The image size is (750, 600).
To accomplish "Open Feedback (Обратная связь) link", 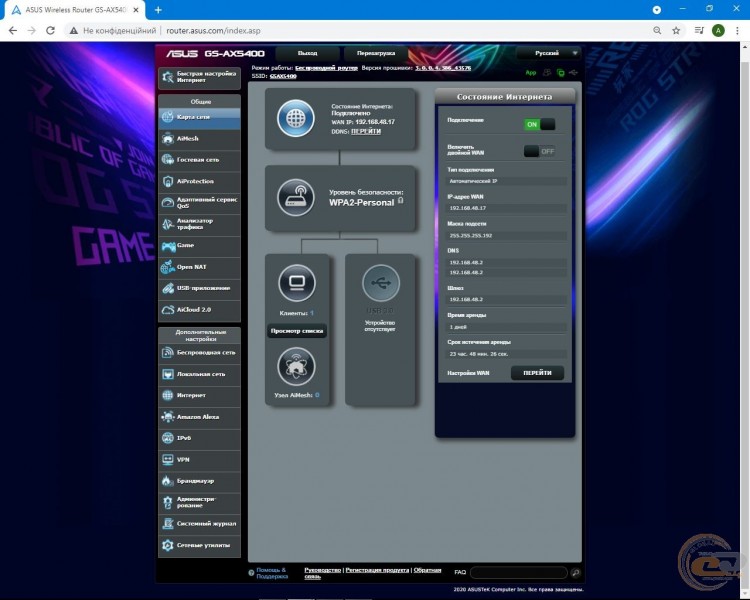I will pos(427,570).
